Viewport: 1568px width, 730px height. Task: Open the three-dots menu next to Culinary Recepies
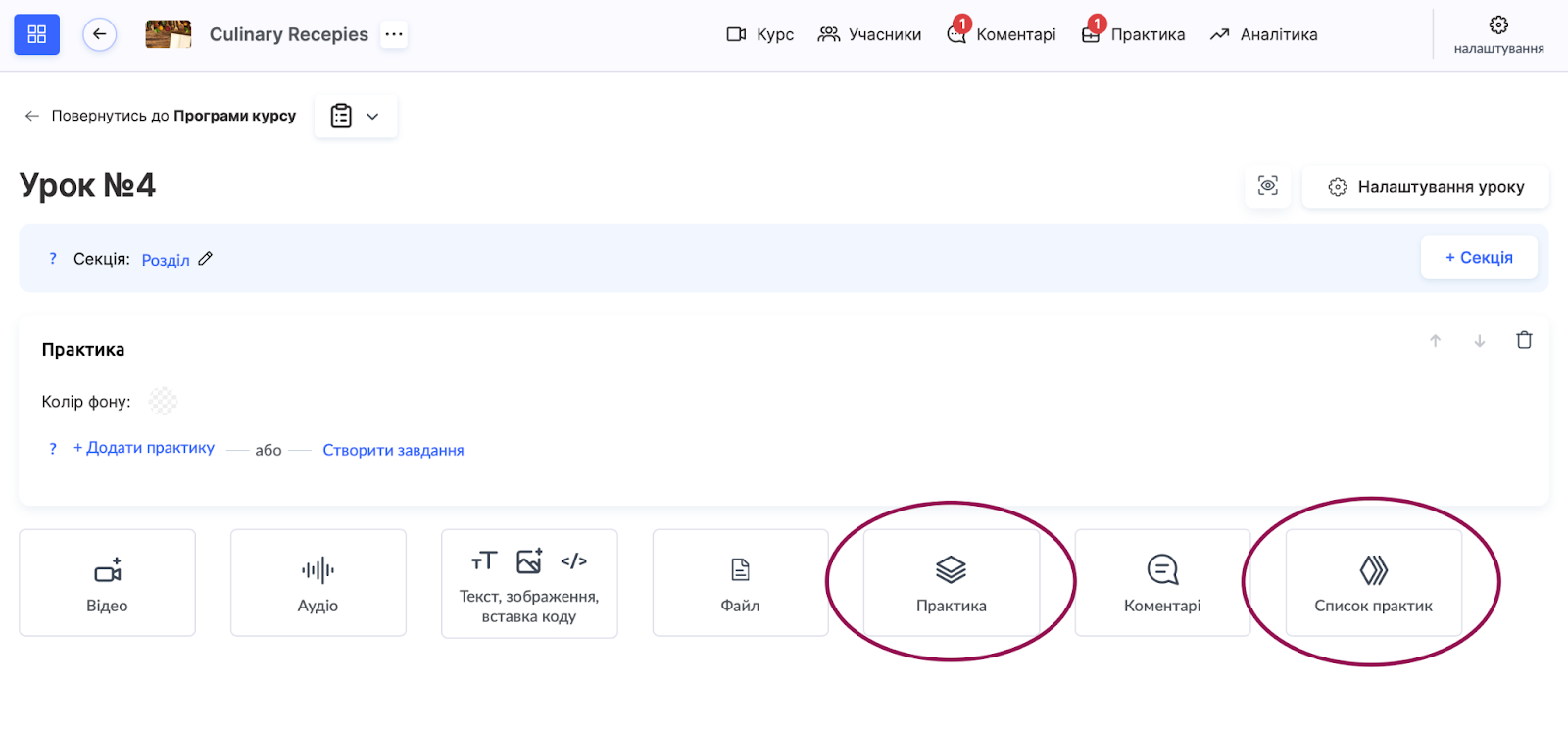click(x=394, y=34)
